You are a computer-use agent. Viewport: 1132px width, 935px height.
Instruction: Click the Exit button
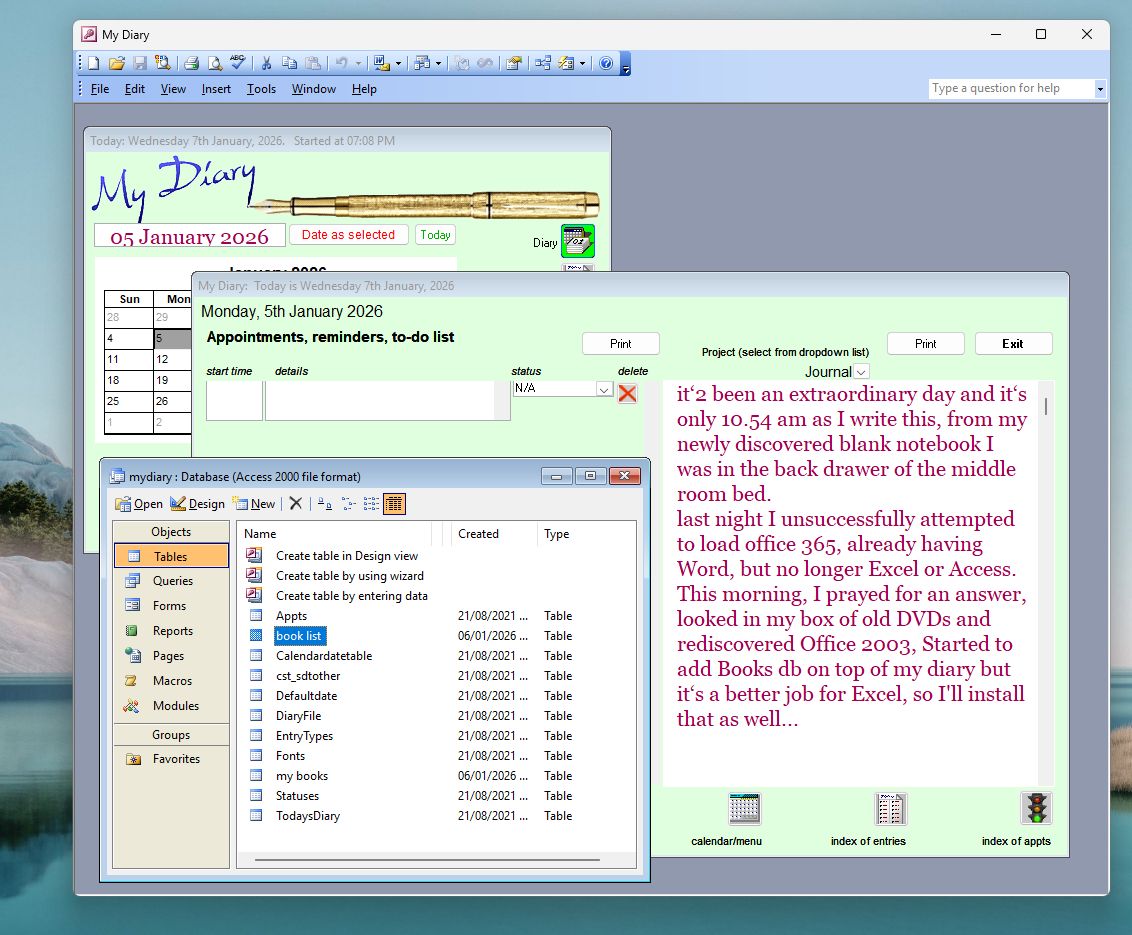coord(1013,344)
